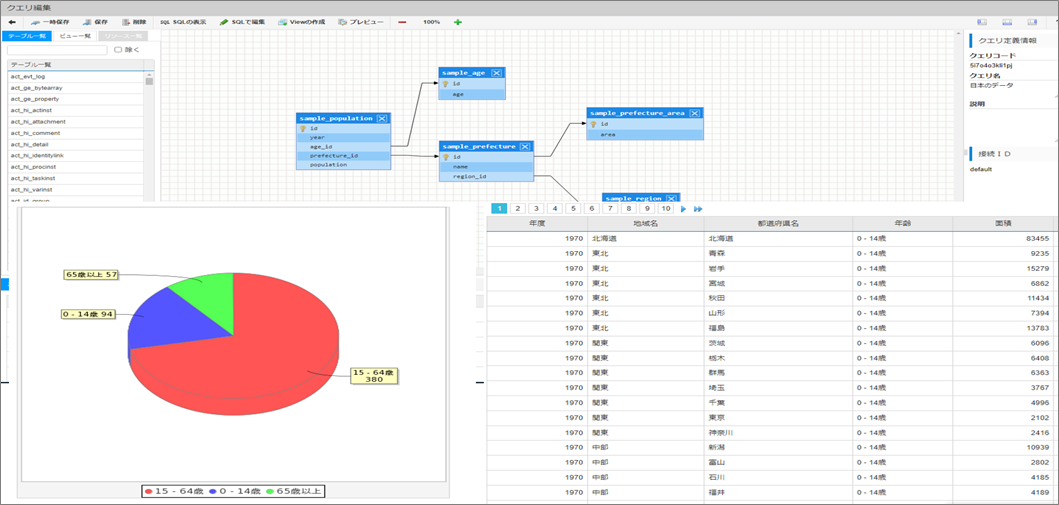Switch to the ビュー一覧 tab
1059x505 pixels.
click(x=74, y=36)
